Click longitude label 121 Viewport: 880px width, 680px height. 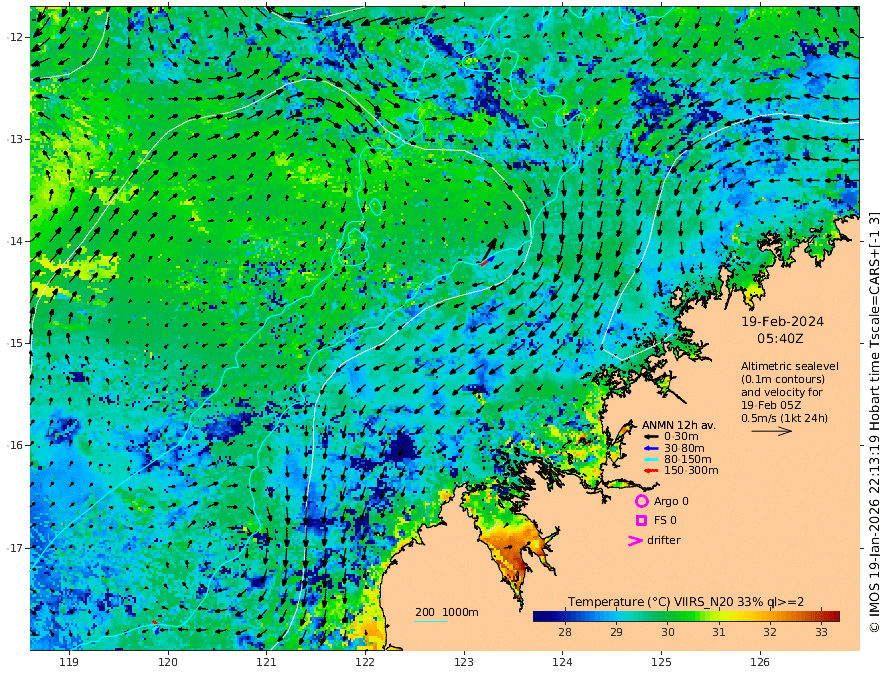click(x=266, y=662)
